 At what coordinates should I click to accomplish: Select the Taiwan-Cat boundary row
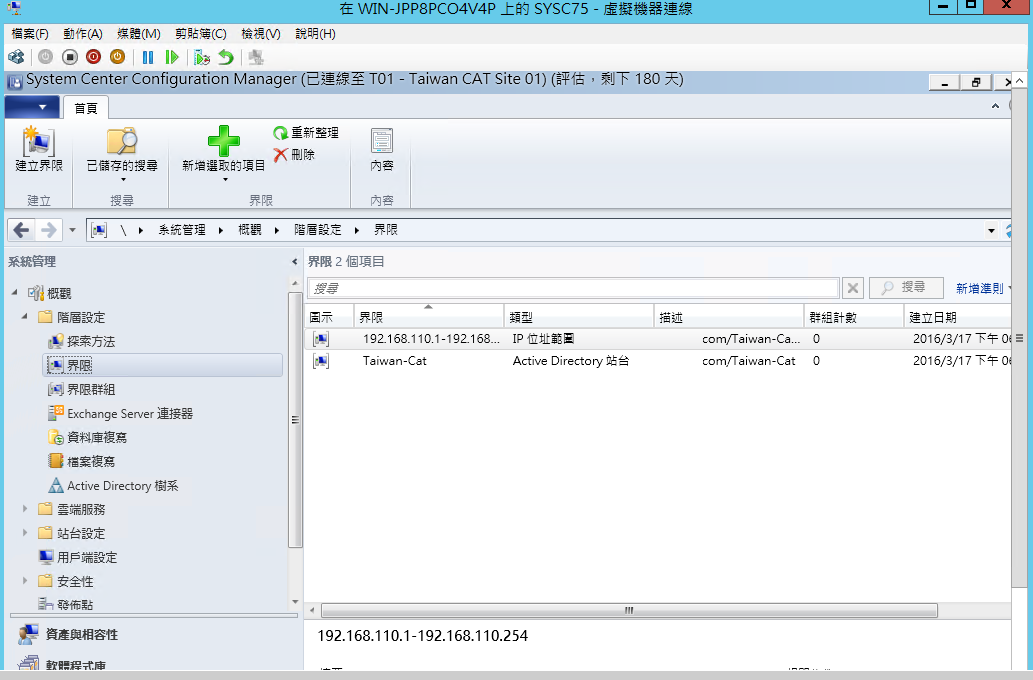[659, 361]
